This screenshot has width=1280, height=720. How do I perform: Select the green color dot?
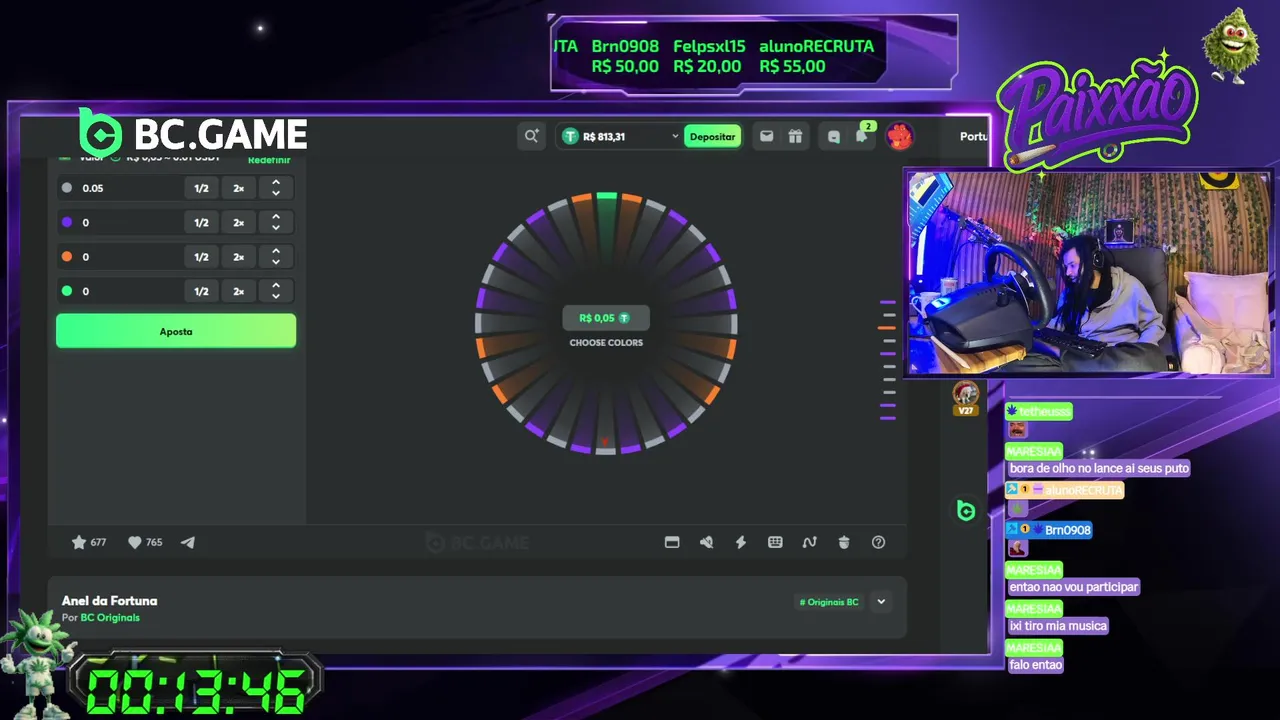(x=67, y=291)
